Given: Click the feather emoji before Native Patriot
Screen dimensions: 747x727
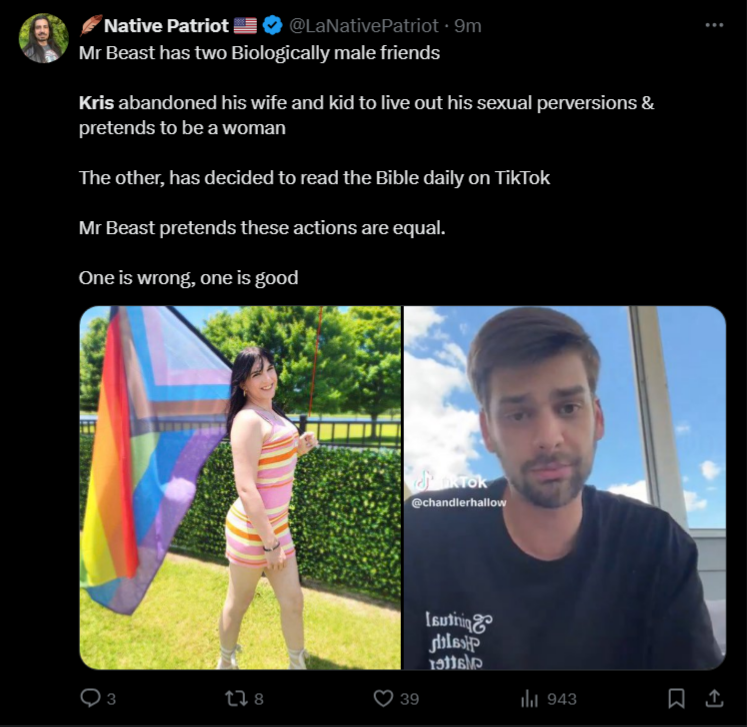Looking at the screenshot, I should tap(91, 25).
